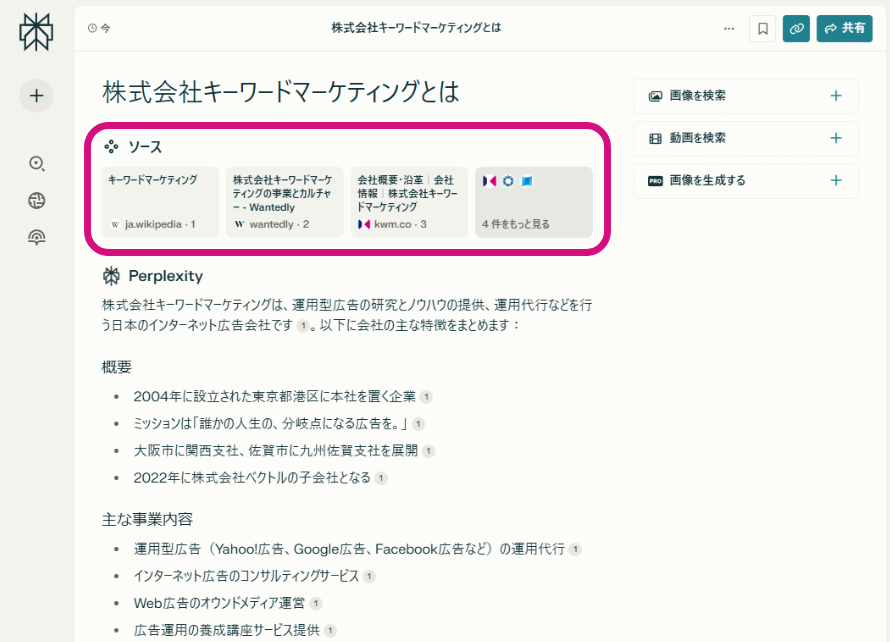This screenshot has height=642, width=890.
Task: Open citation 1 after the intro paragraph
Action: click(x=303, y=326)
